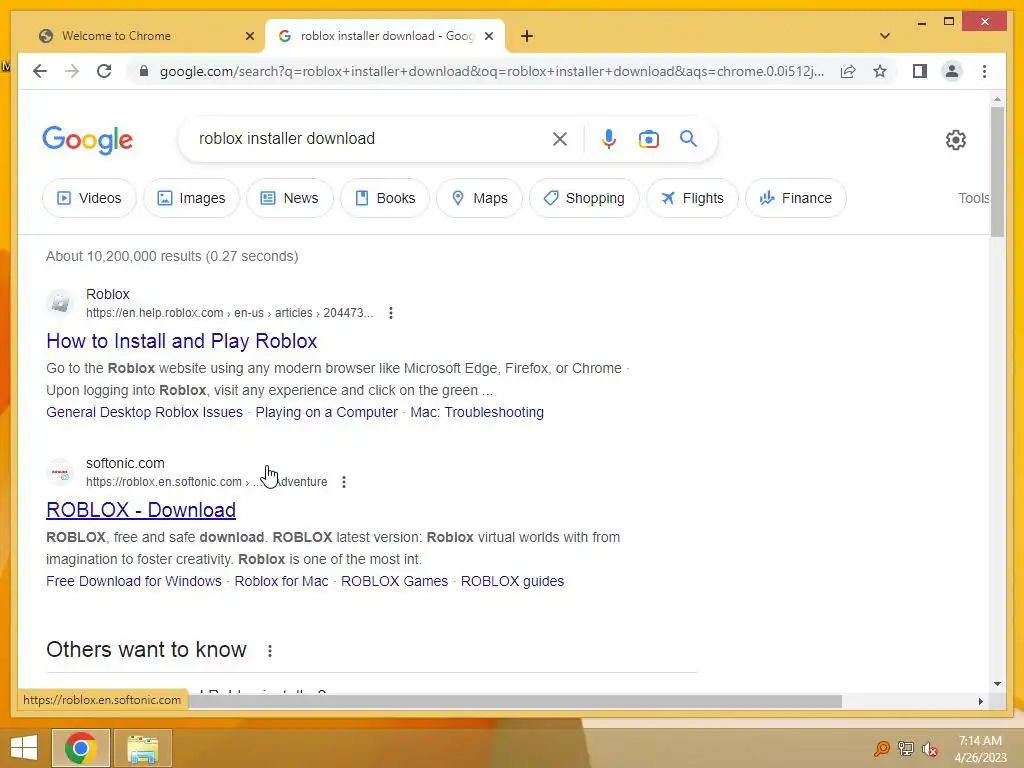Open the Chrome side panel icon
Viewport: 1024px width, 768px height.
tap(920, 71)
